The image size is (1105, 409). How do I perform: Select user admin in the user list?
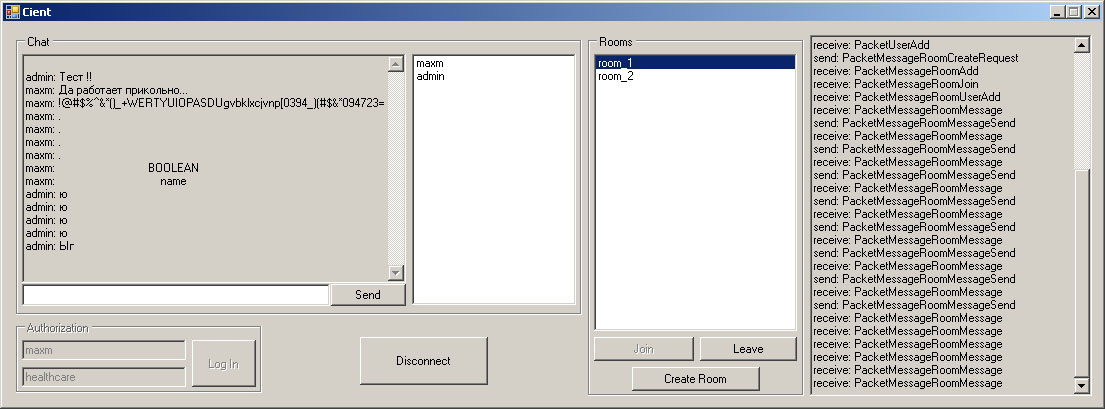(x=431, y=76)
